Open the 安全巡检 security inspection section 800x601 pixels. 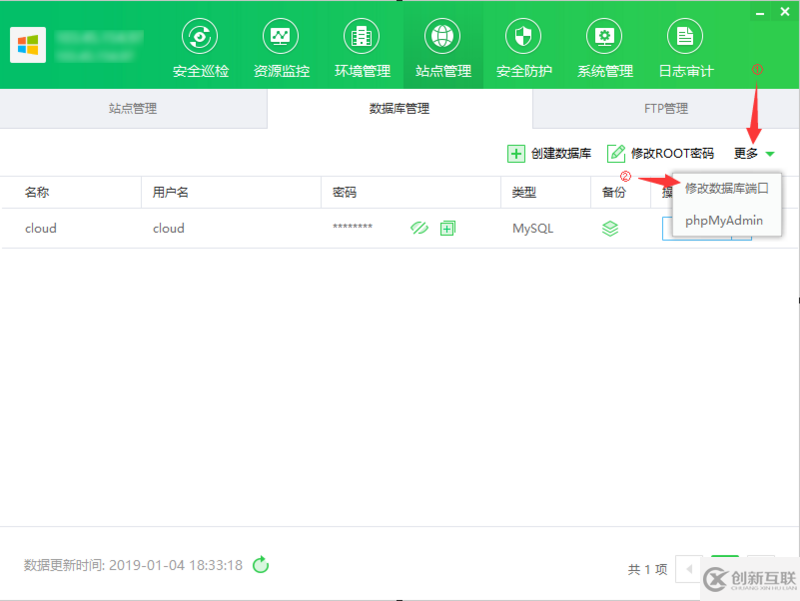pos(201,48)
